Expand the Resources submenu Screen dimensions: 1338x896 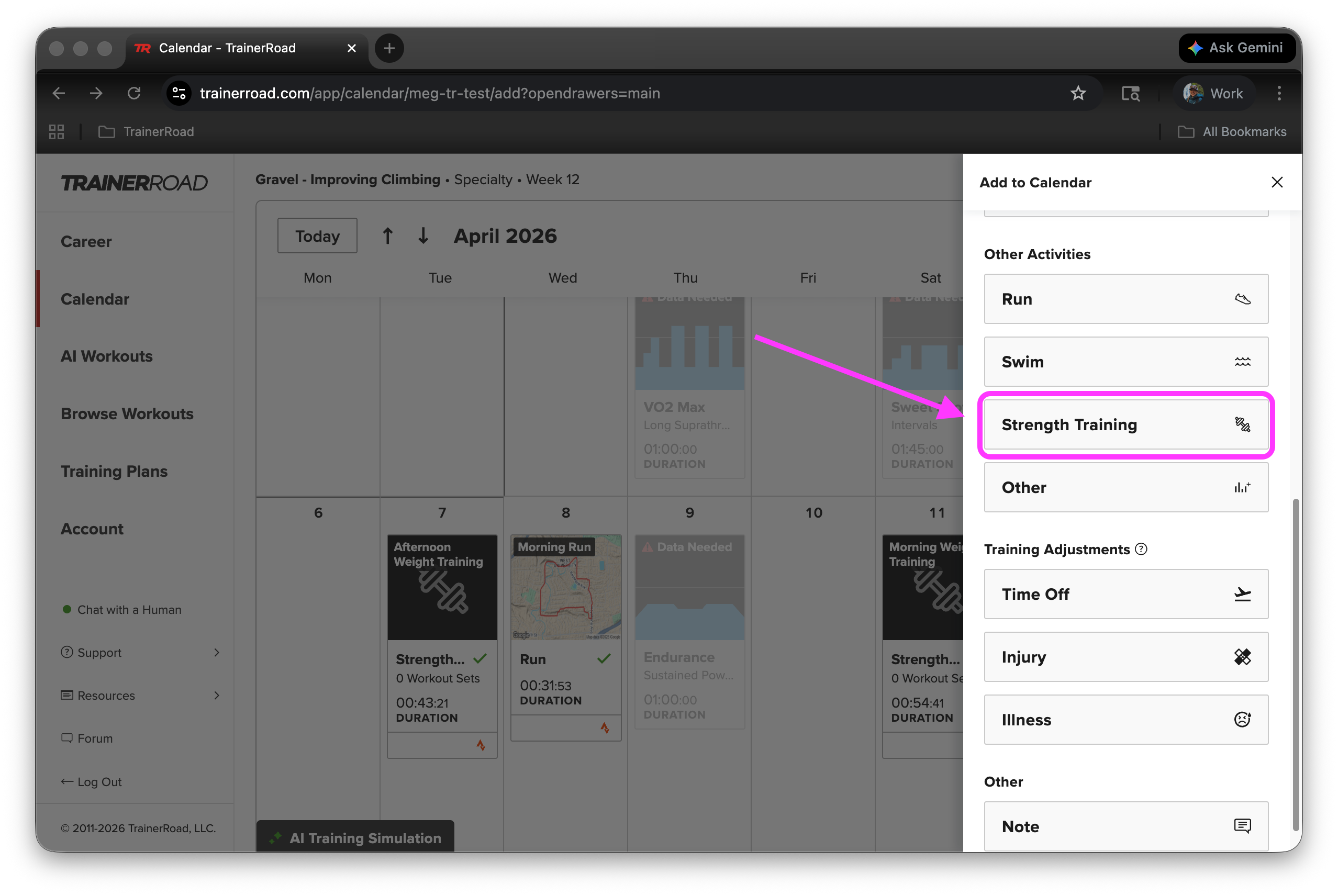coord(140,696)
